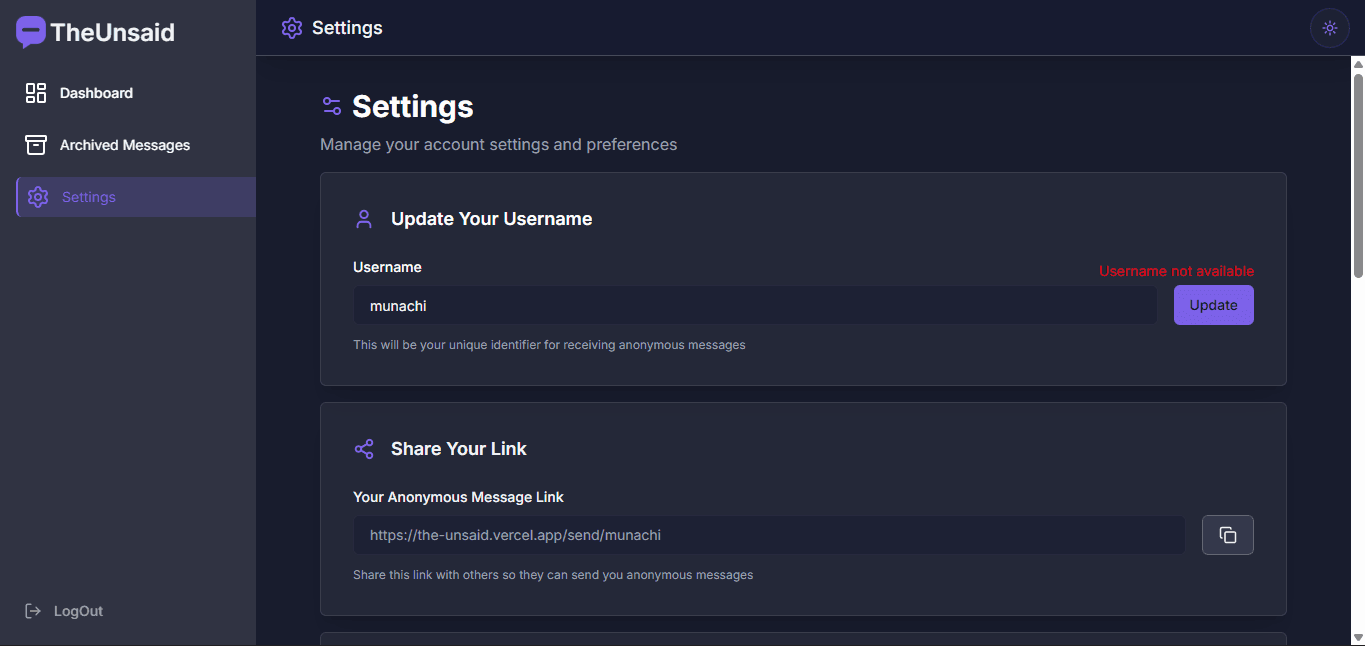Click the scrollbar down arrow

pyautogui.click(x=1358, y=636)
